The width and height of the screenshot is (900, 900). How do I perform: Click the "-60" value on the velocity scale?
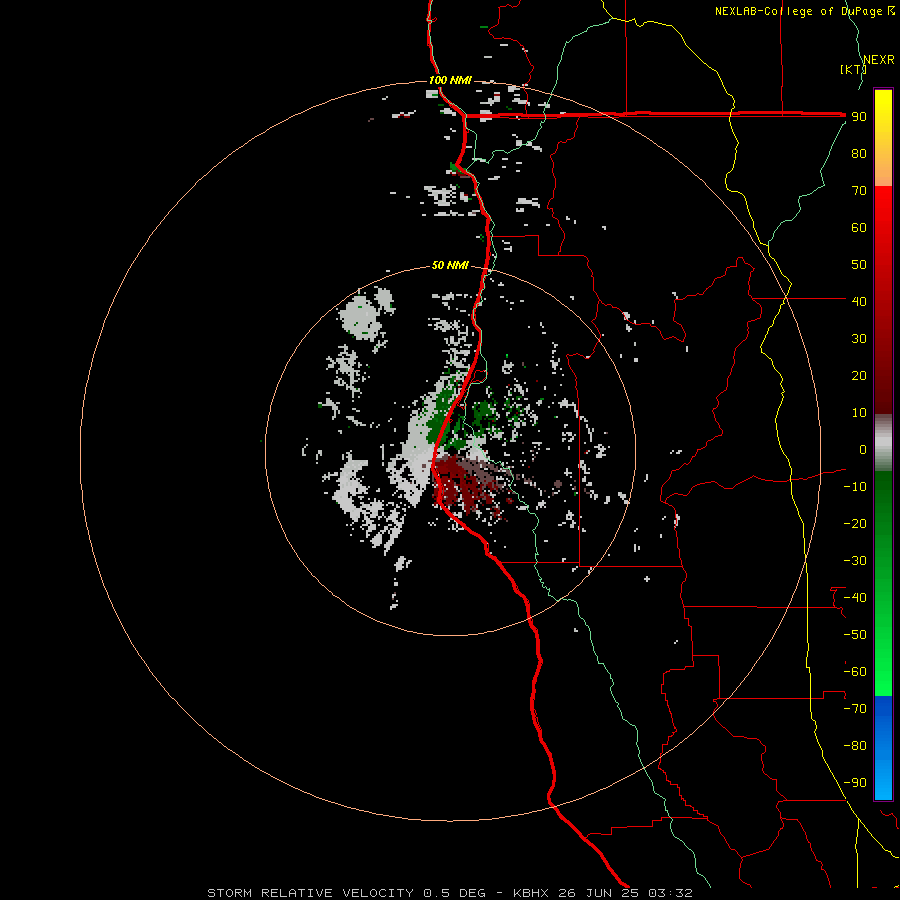855,672
